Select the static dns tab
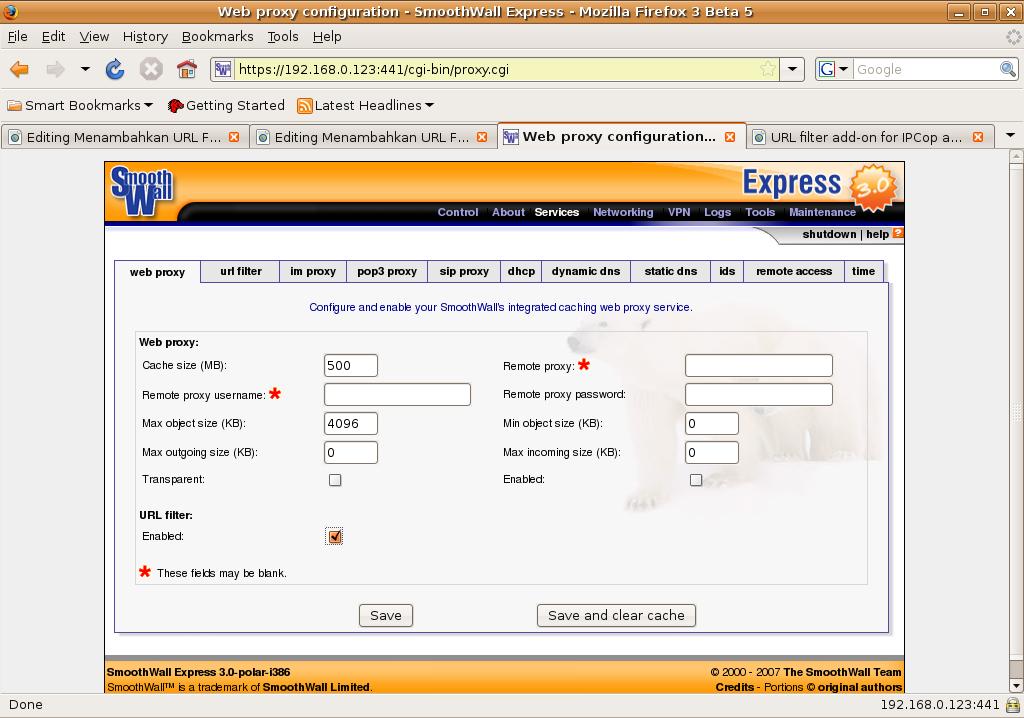Image resolution: width=1024 pixels, height=718 pixels. pos(671,271)
